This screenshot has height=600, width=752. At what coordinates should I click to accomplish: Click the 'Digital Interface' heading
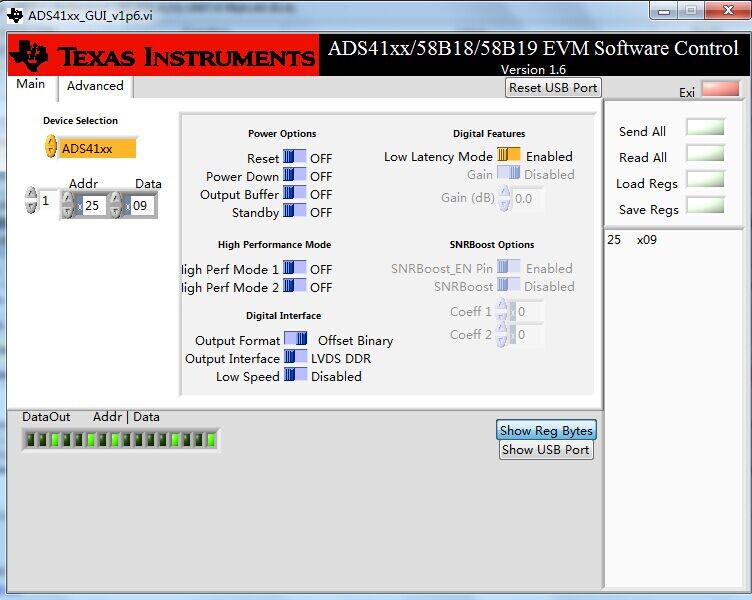click(283, 316)
